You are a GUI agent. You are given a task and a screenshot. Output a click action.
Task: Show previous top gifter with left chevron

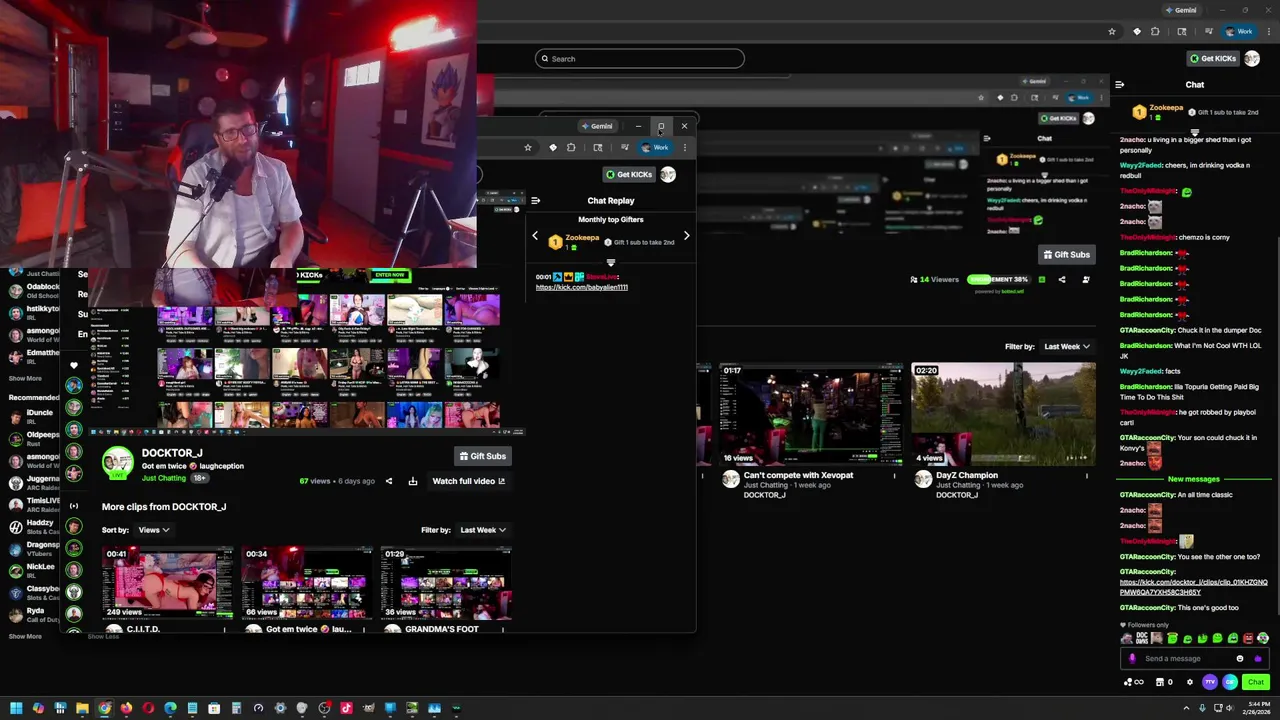pos(535,236)
